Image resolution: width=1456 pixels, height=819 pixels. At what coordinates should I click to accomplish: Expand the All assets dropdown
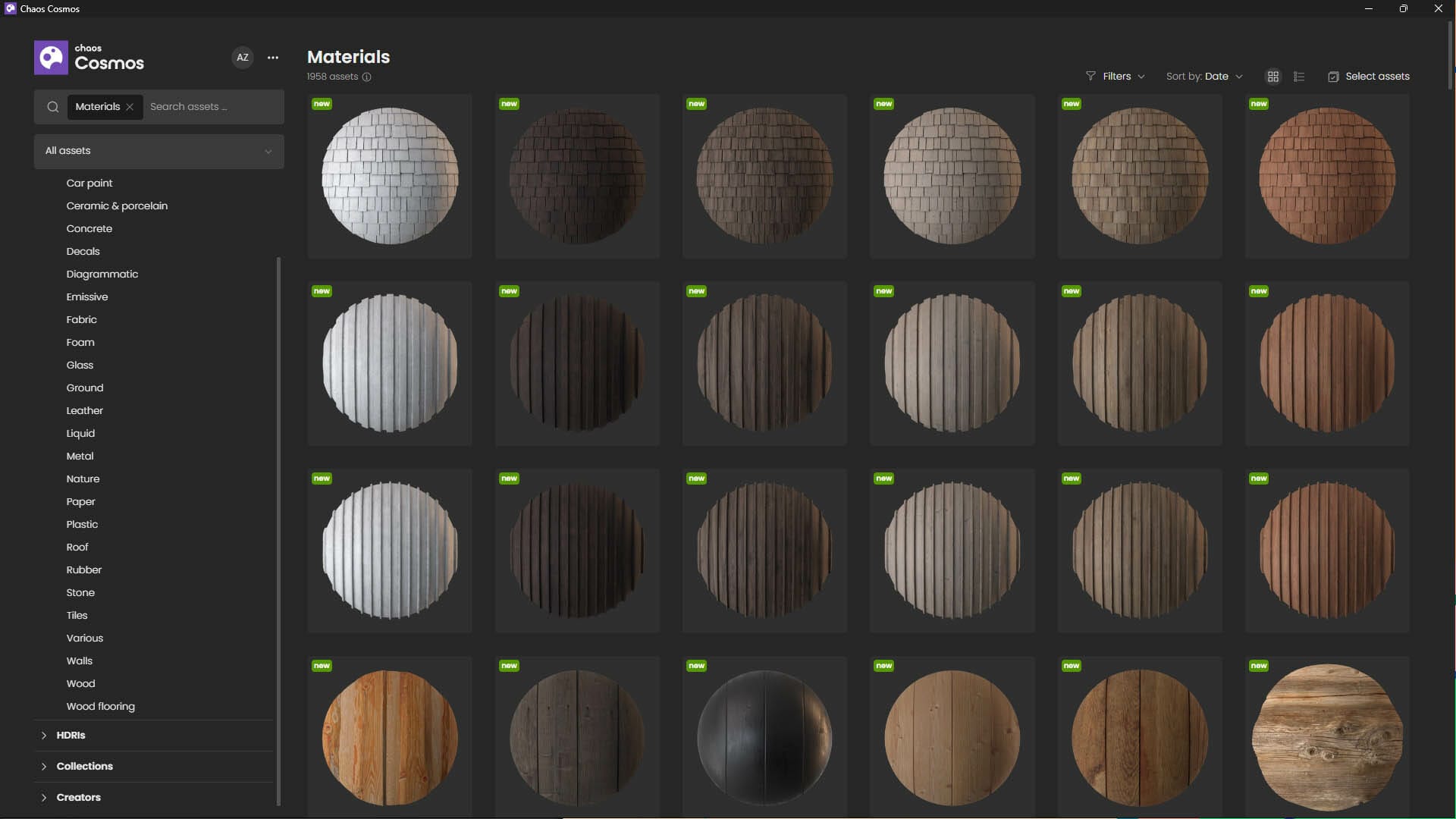point(158,151)
